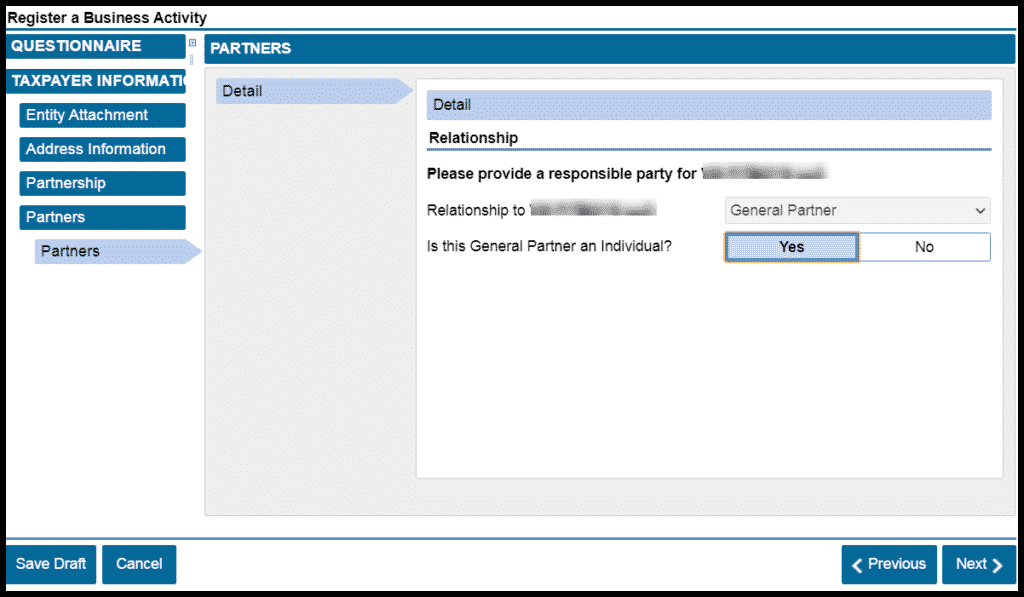
Task: Open the Relationship dropdown showing General Partner
Action: pos(857,210)
